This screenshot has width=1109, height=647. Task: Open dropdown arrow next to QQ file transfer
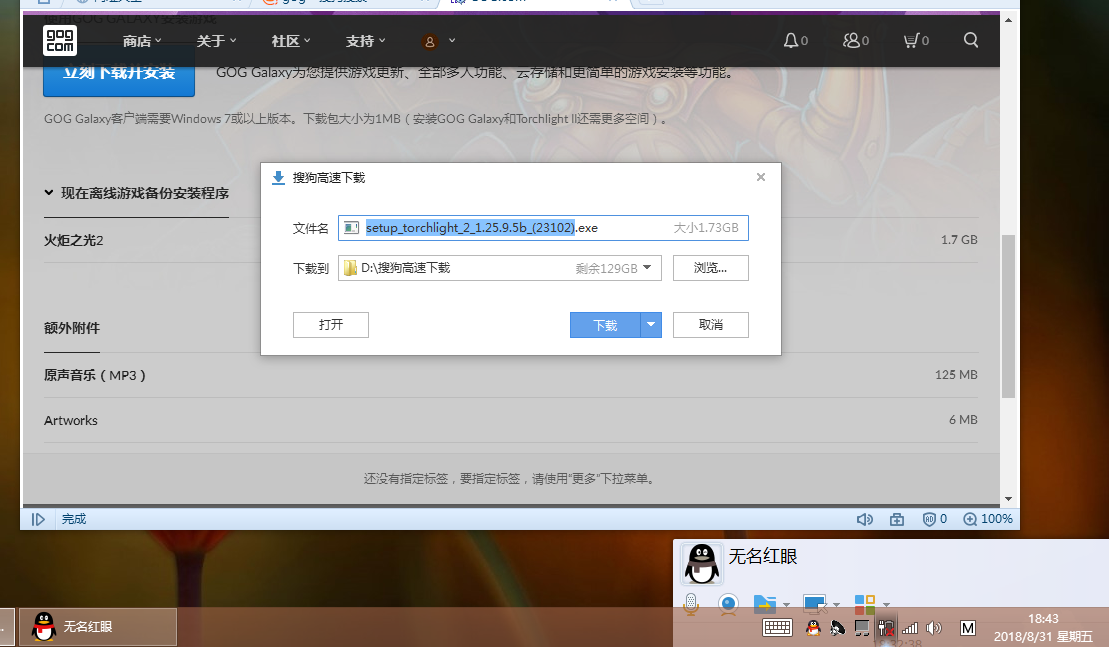point(786,605)
